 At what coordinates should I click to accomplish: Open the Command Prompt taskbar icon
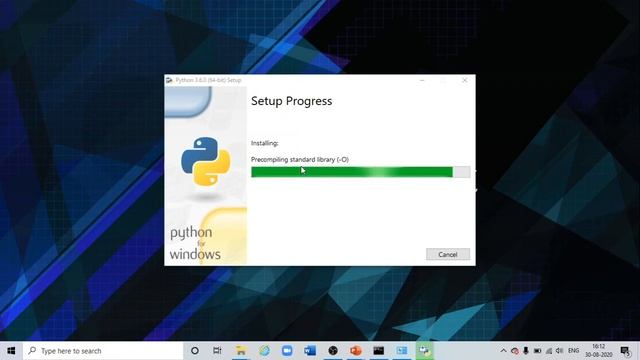click(379, 351)
